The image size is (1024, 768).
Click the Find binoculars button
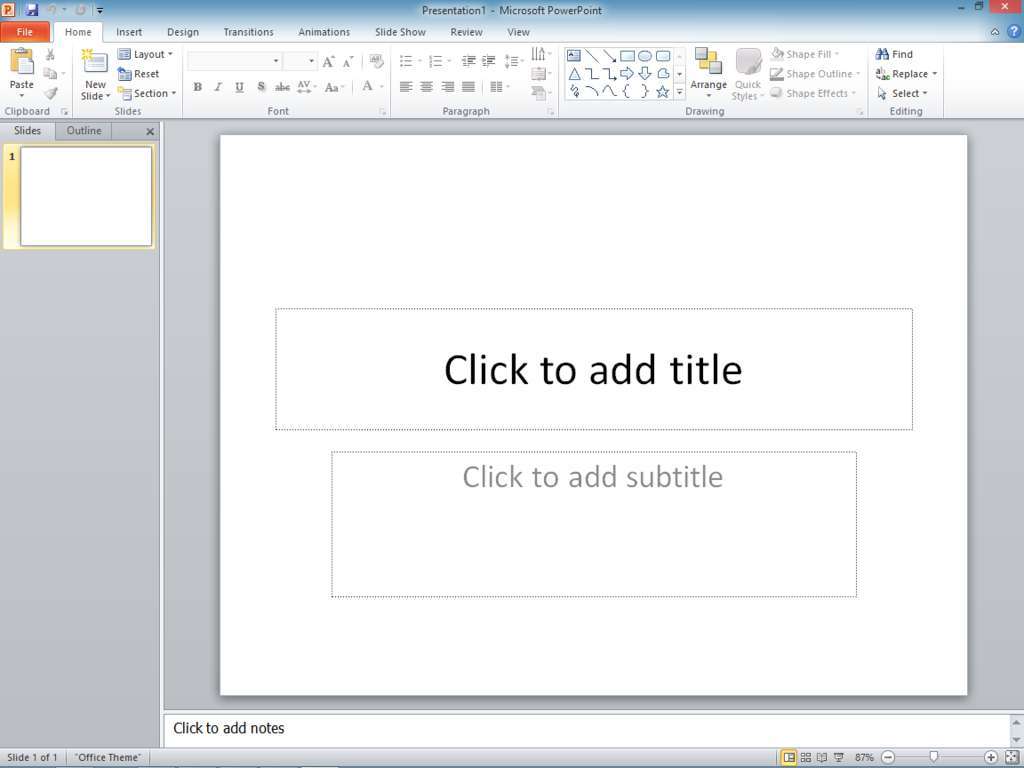[x=895, y=54]
